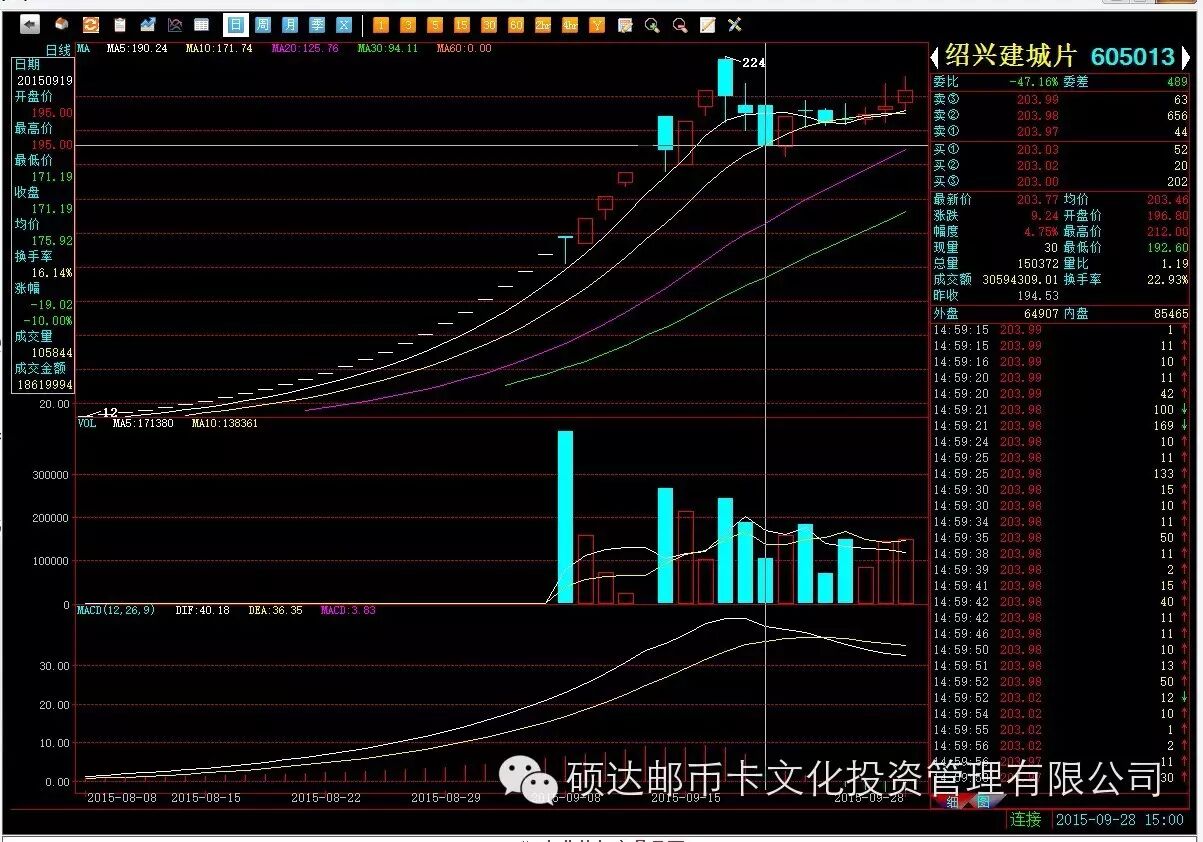Click the tallest cyan volume bar

pos(565,517)
